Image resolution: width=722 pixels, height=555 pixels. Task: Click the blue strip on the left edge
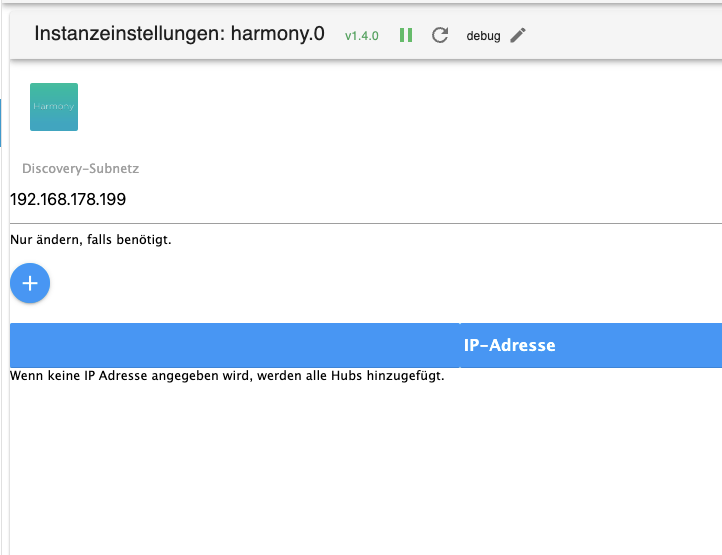(x=0, y=123)
